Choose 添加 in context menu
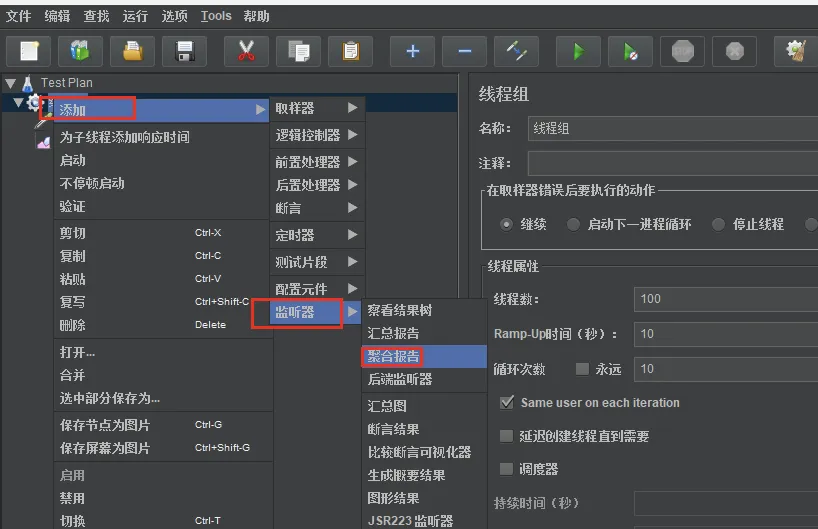The width and height of the screenshot is (818, 529). [161, 110]
